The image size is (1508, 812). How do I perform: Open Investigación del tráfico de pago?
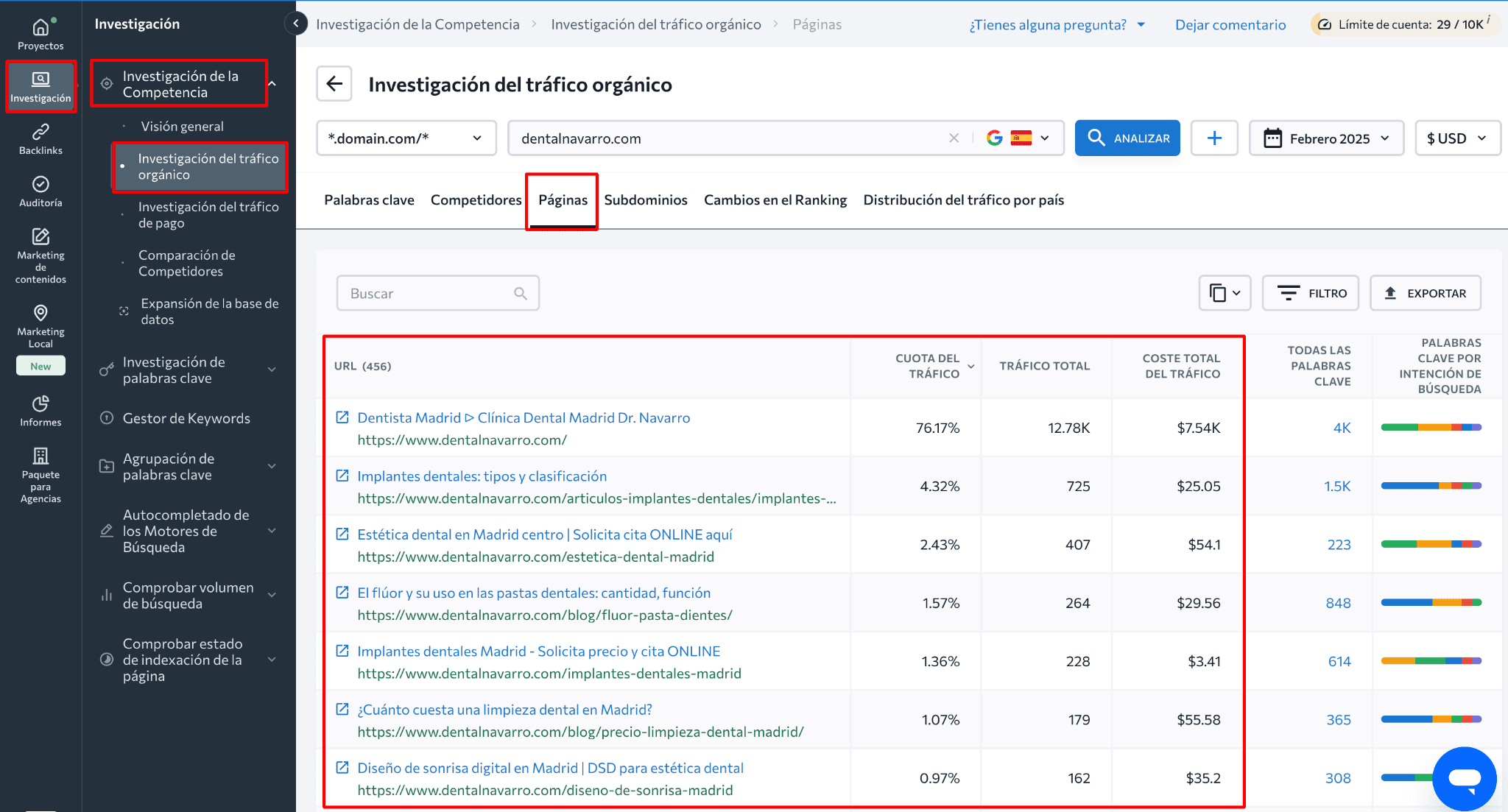(208, 215)
